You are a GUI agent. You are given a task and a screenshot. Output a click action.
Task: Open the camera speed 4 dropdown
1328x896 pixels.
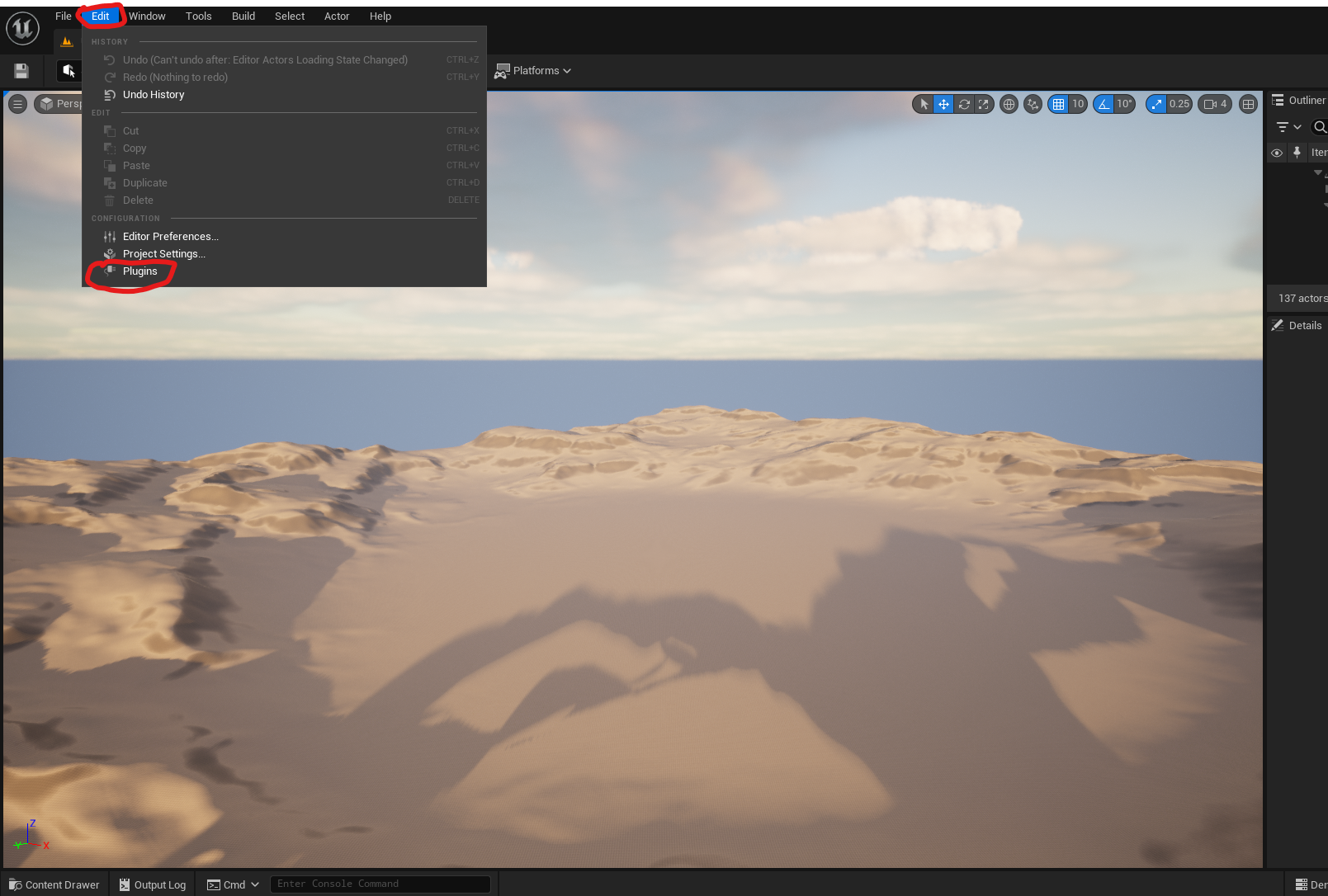point(1216,104)
